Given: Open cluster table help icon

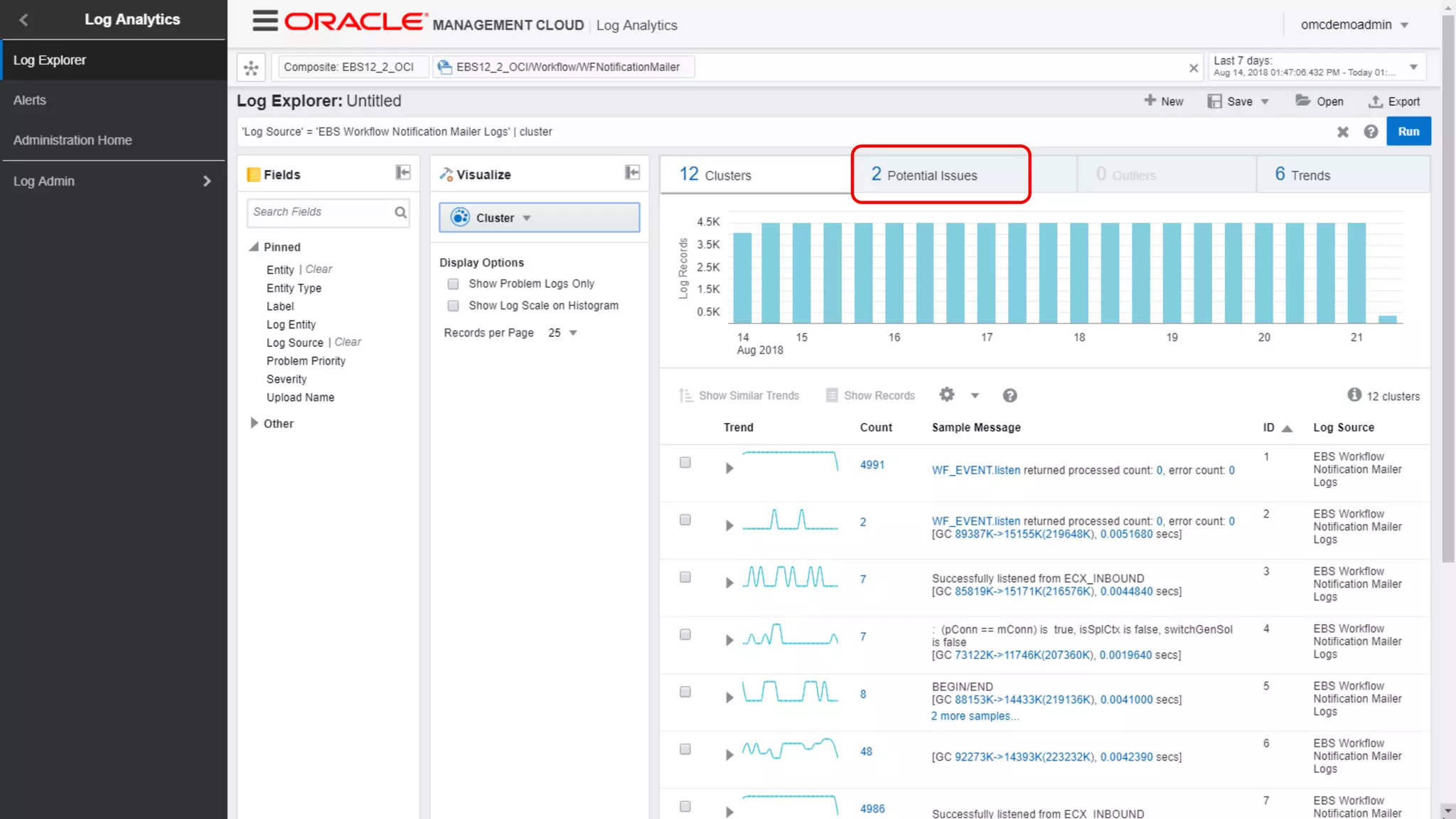Looking at the screenshot, I should click(x=1010, y=395).
